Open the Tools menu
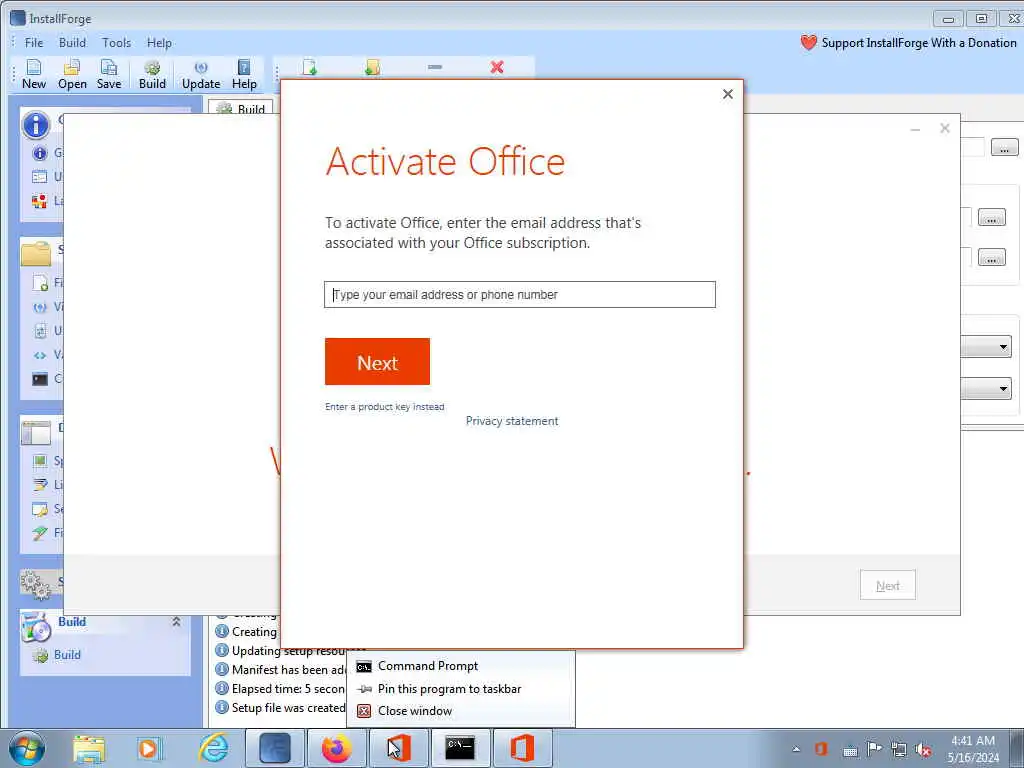 pyautogui.click(x=116, y=43)
